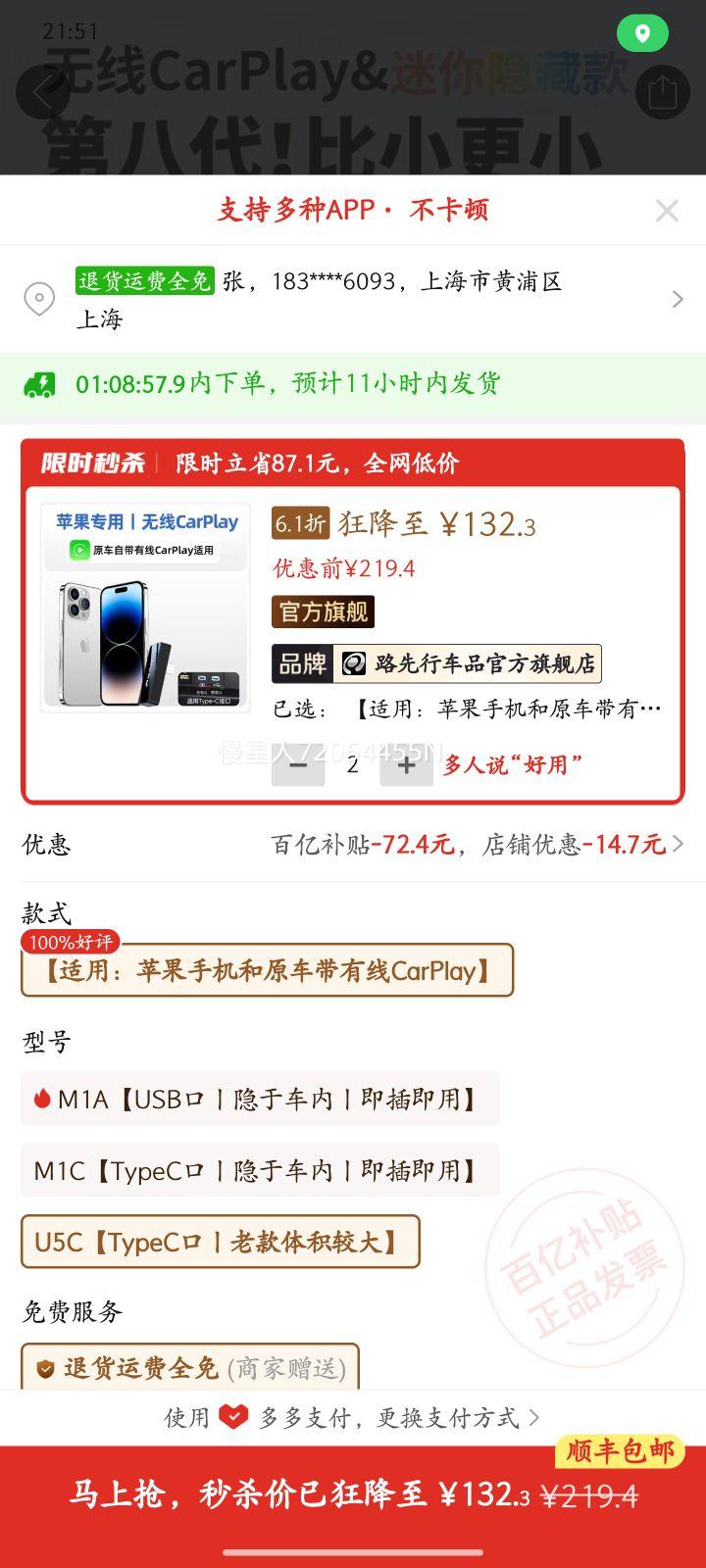Tap the 官方旗舰 badge

[x=323, y=612]
